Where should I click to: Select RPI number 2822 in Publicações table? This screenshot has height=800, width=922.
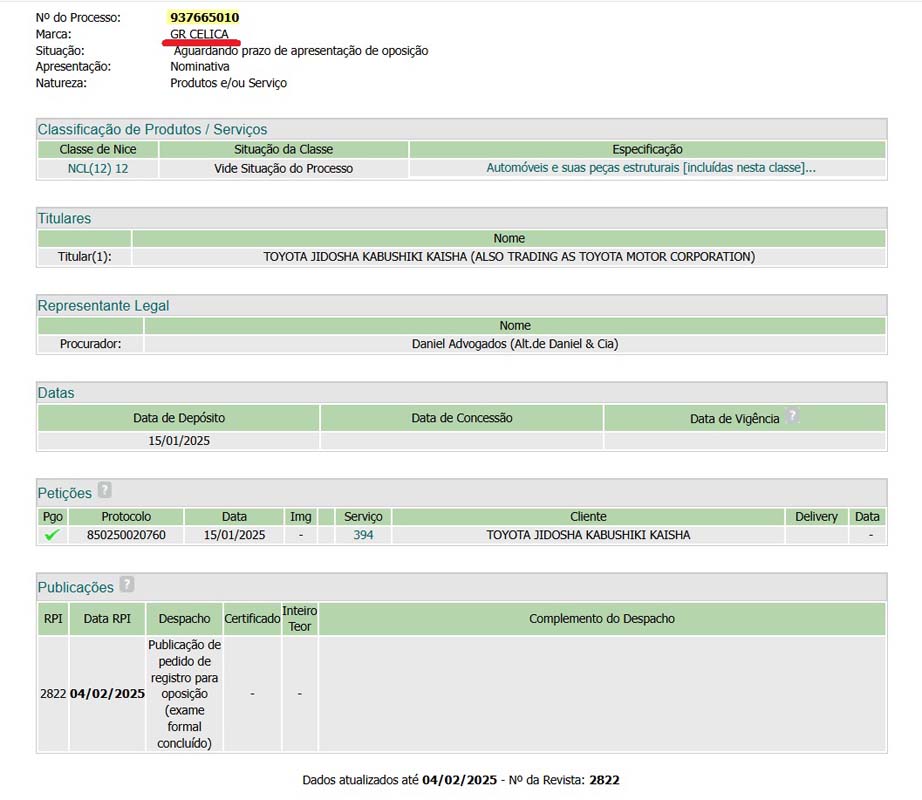tap(53, 693)
